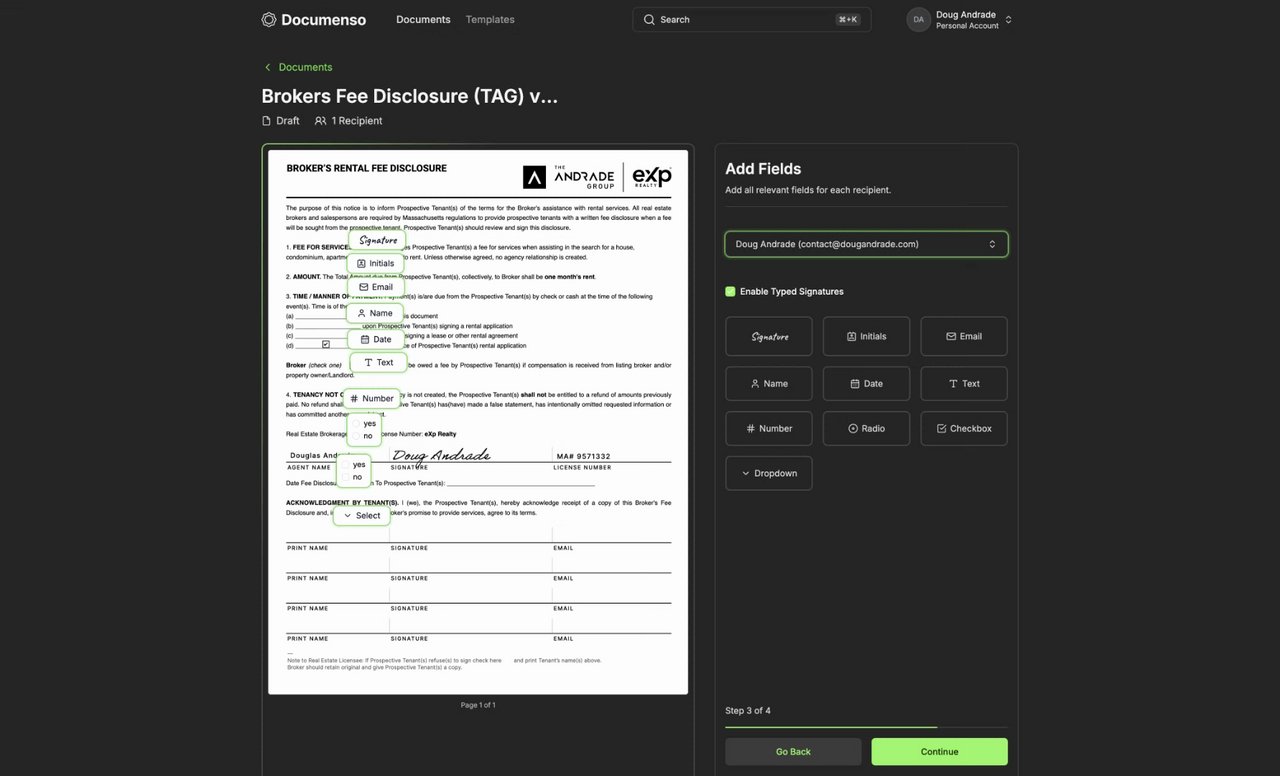Select the first 'yes' radio option on document
Screen dimensions: 1280x776
[x=356, y=424]
